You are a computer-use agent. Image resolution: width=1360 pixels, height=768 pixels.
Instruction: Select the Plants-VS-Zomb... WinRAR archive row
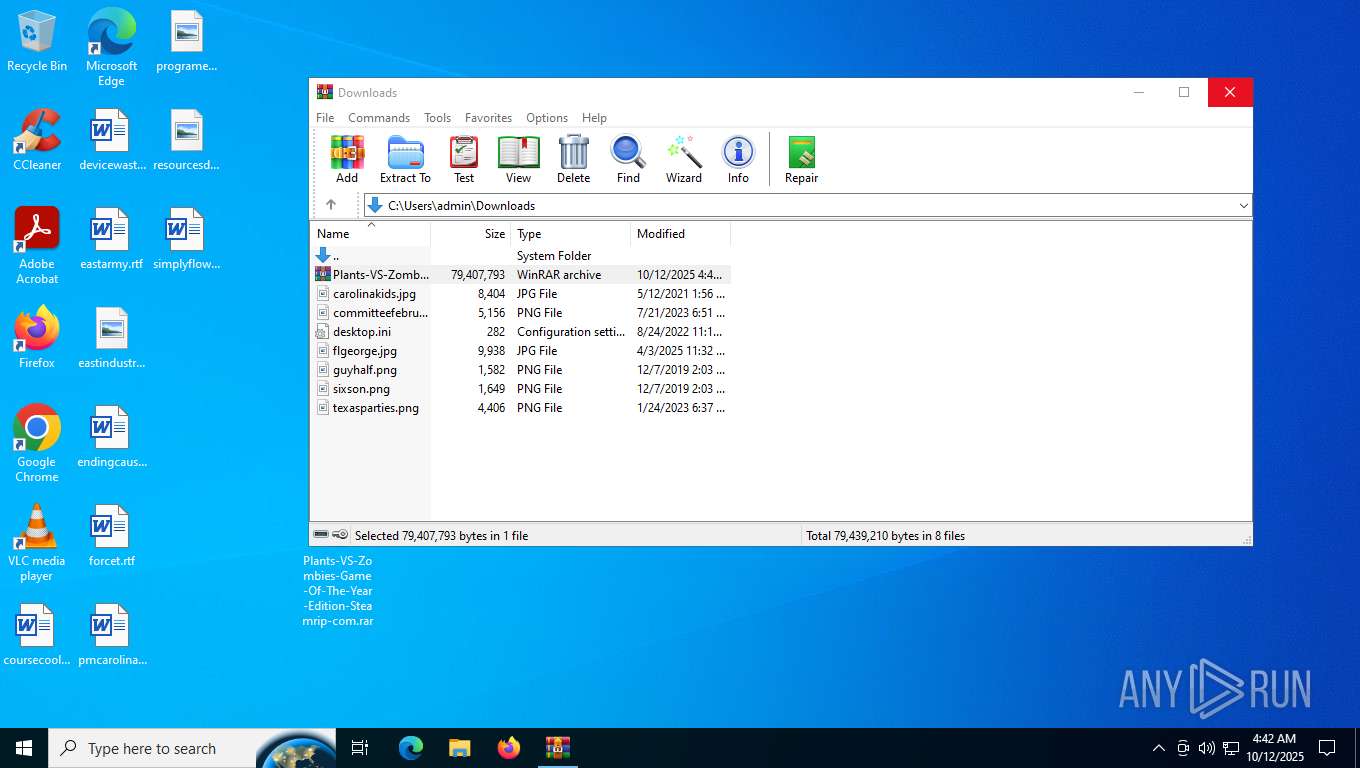[380, 275]
